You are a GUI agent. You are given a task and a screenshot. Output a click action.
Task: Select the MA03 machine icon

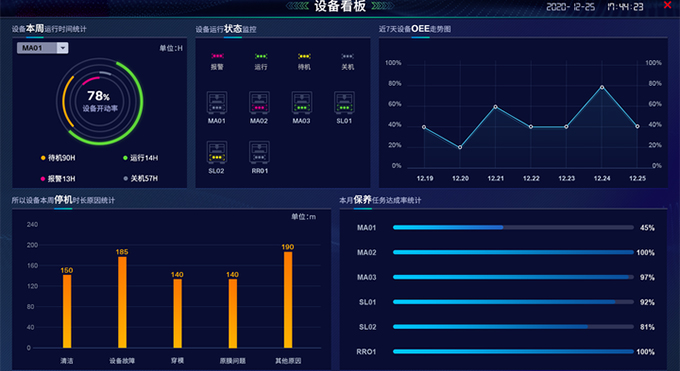pos(302,102)
